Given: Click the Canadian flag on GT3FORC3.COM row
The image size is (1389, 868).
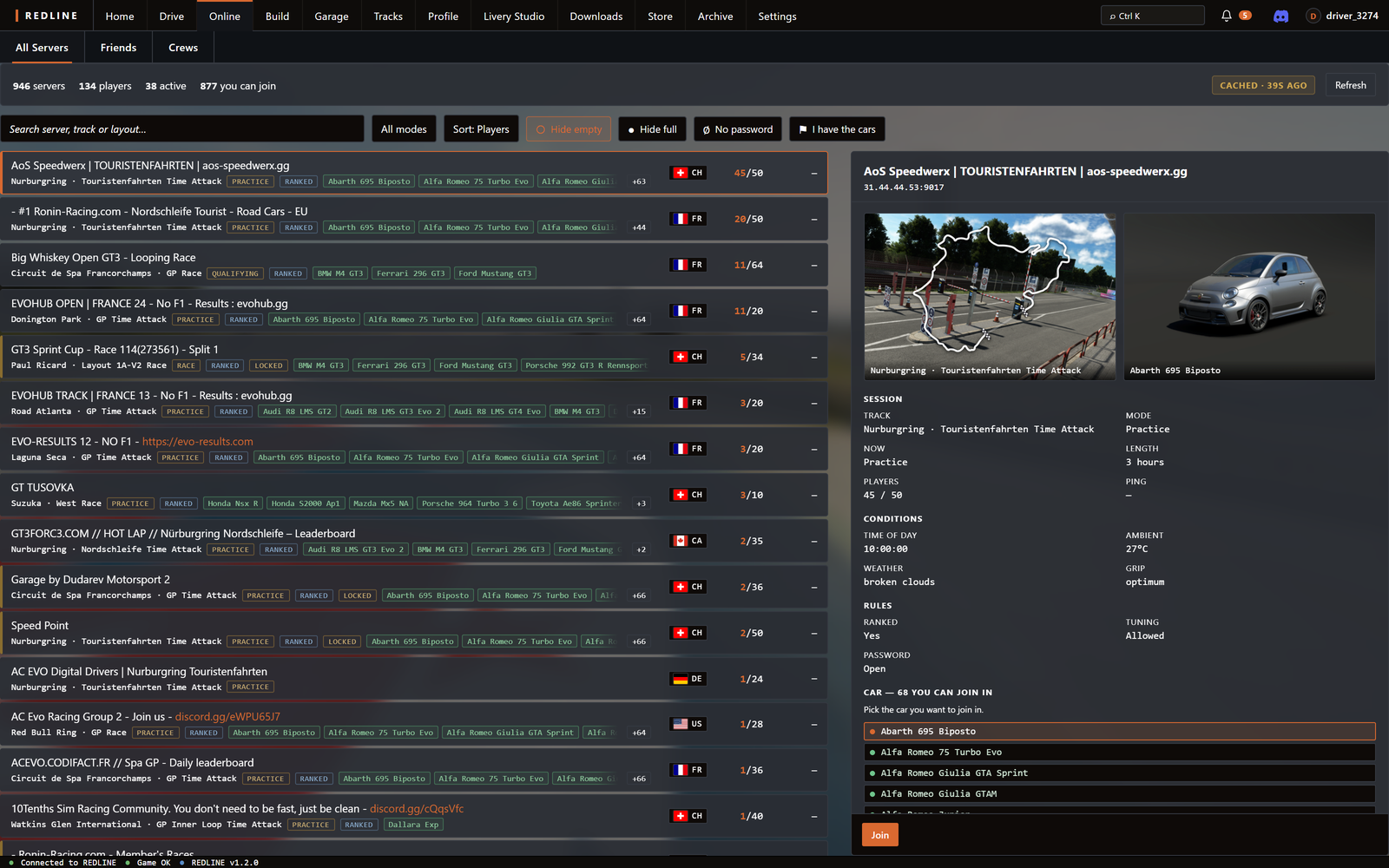Looking at the screenshot, I should click(680, 541).
